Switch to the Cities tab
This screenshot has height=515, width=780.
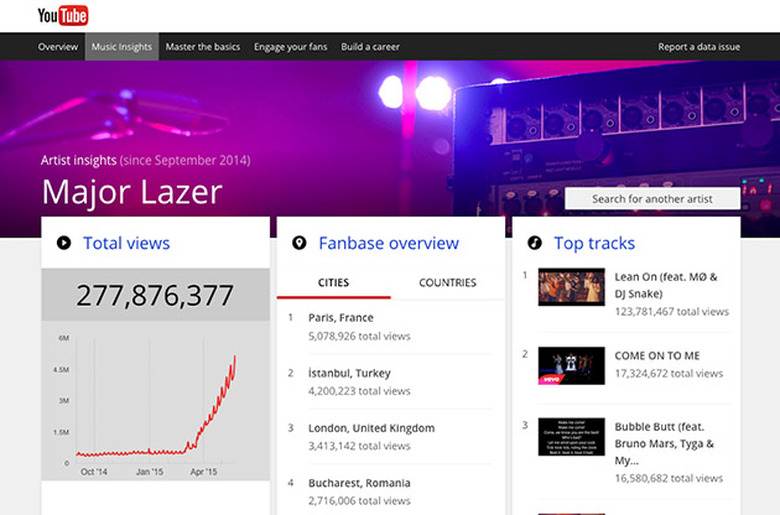333,283
